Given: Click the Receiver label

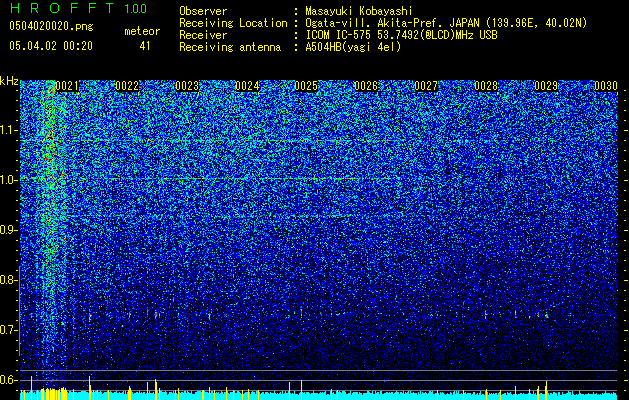Looking at the screenshot, I should pos(203,35).
